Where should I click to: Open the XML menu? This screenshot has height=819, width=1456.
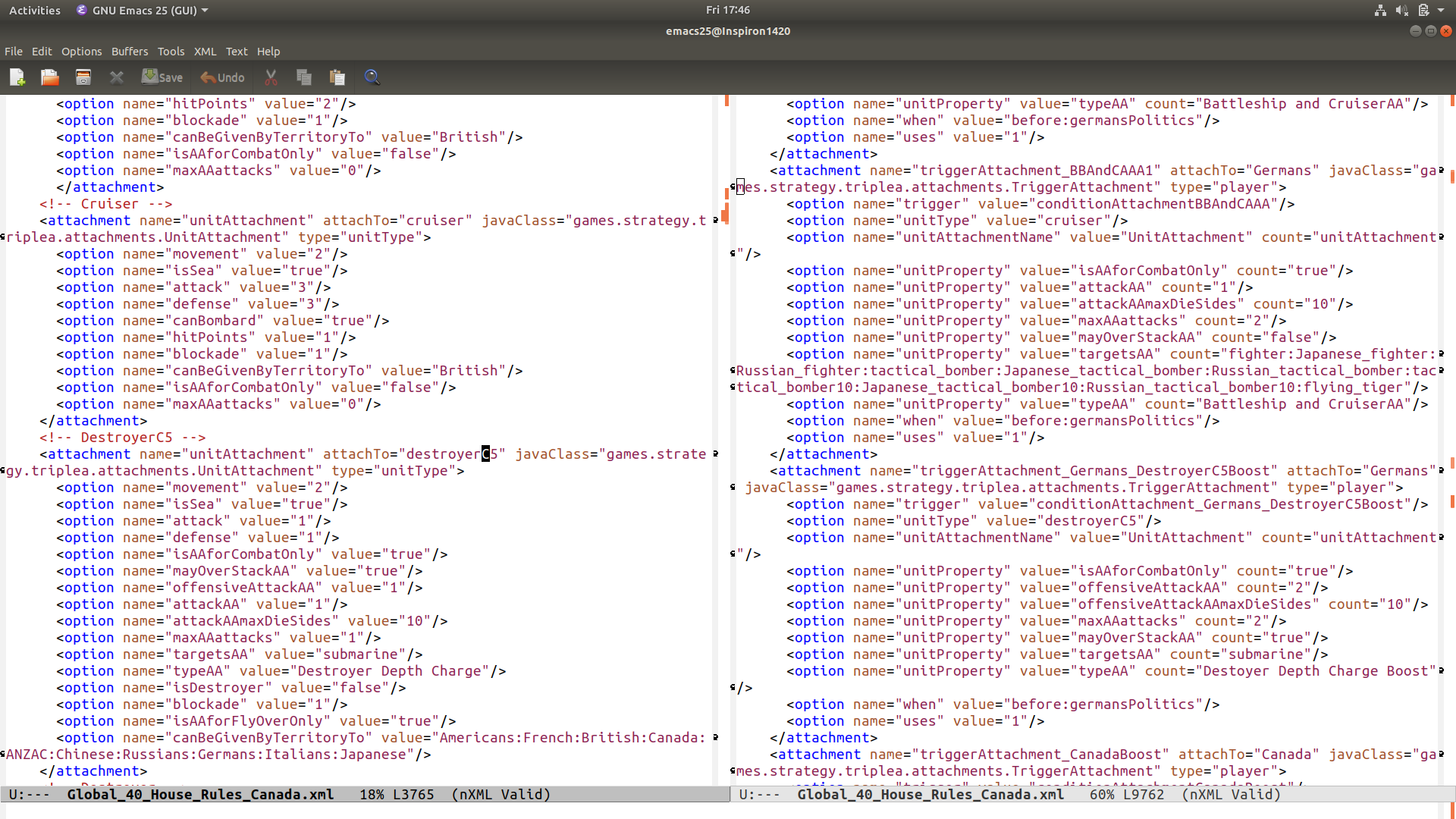coord(205,52)
